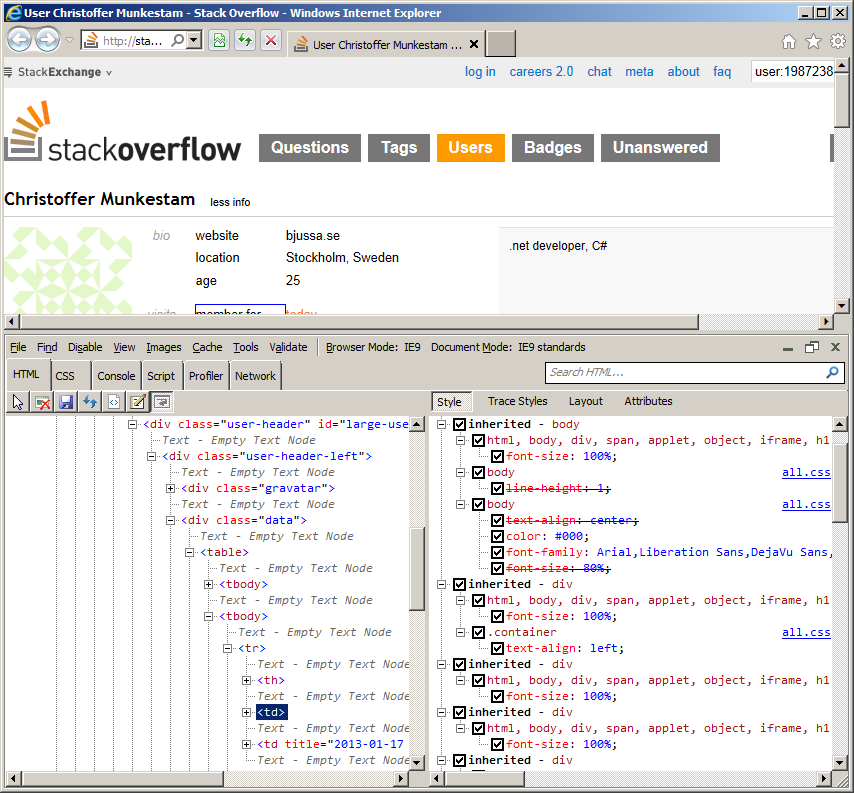
Task: Click the careers 2.0 link
Action: point(541,72)
